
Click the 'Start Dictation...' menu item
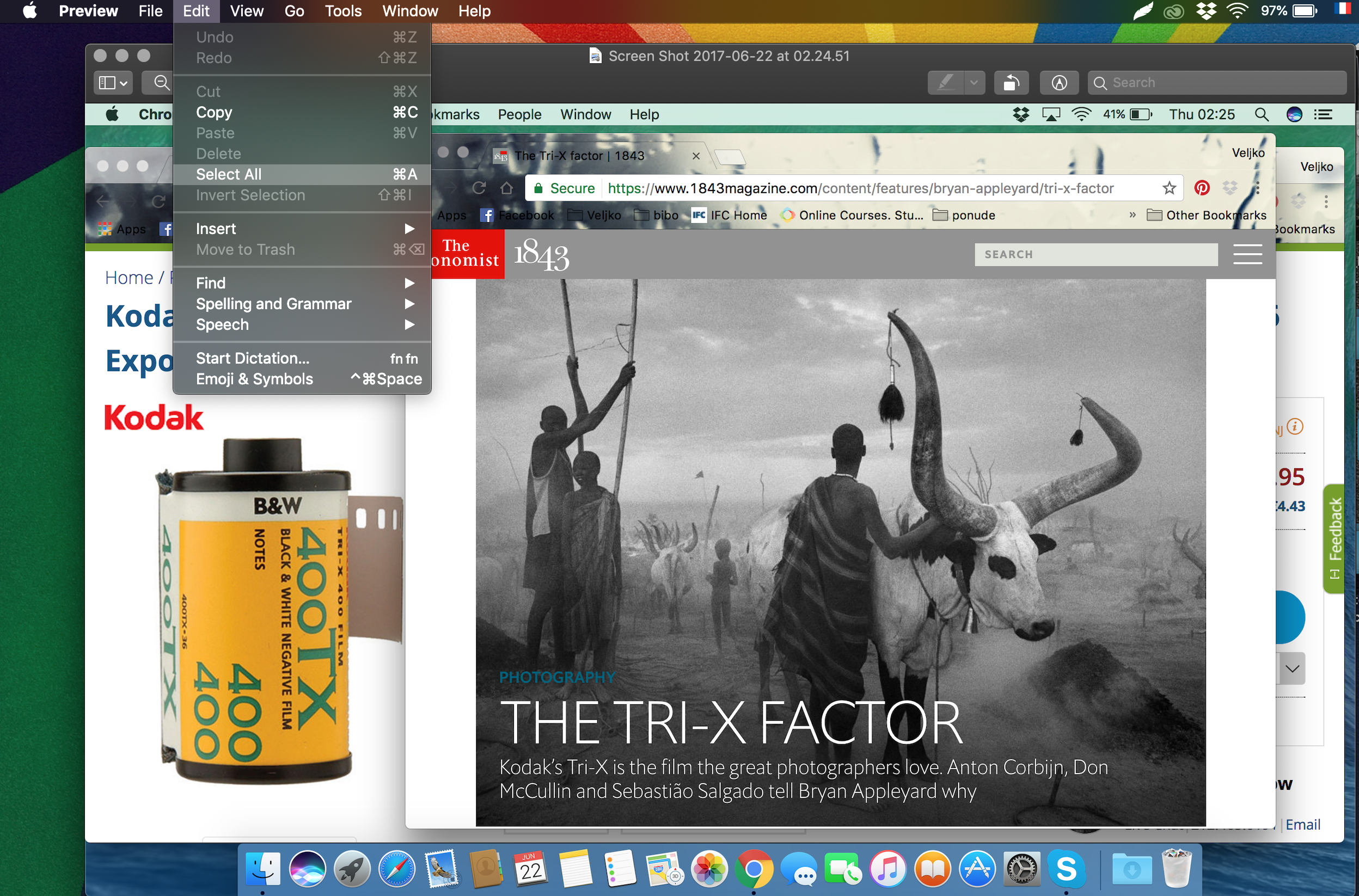tap(253, 357)
